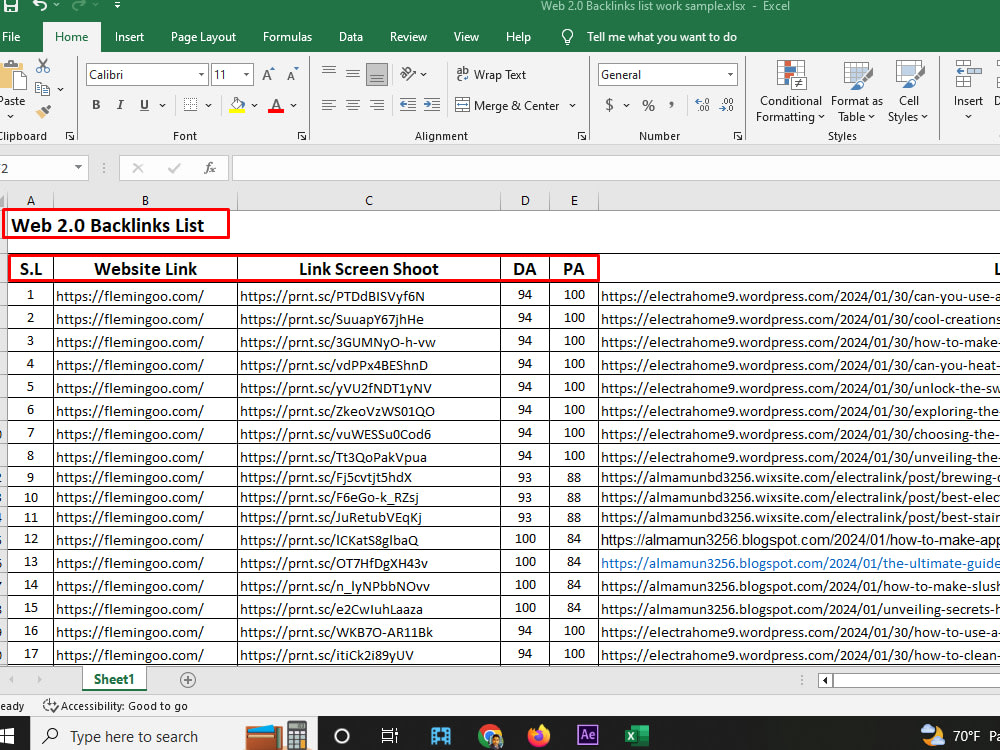
Task: Click the Decrease Font Size icon
Action: pos(292,75)
